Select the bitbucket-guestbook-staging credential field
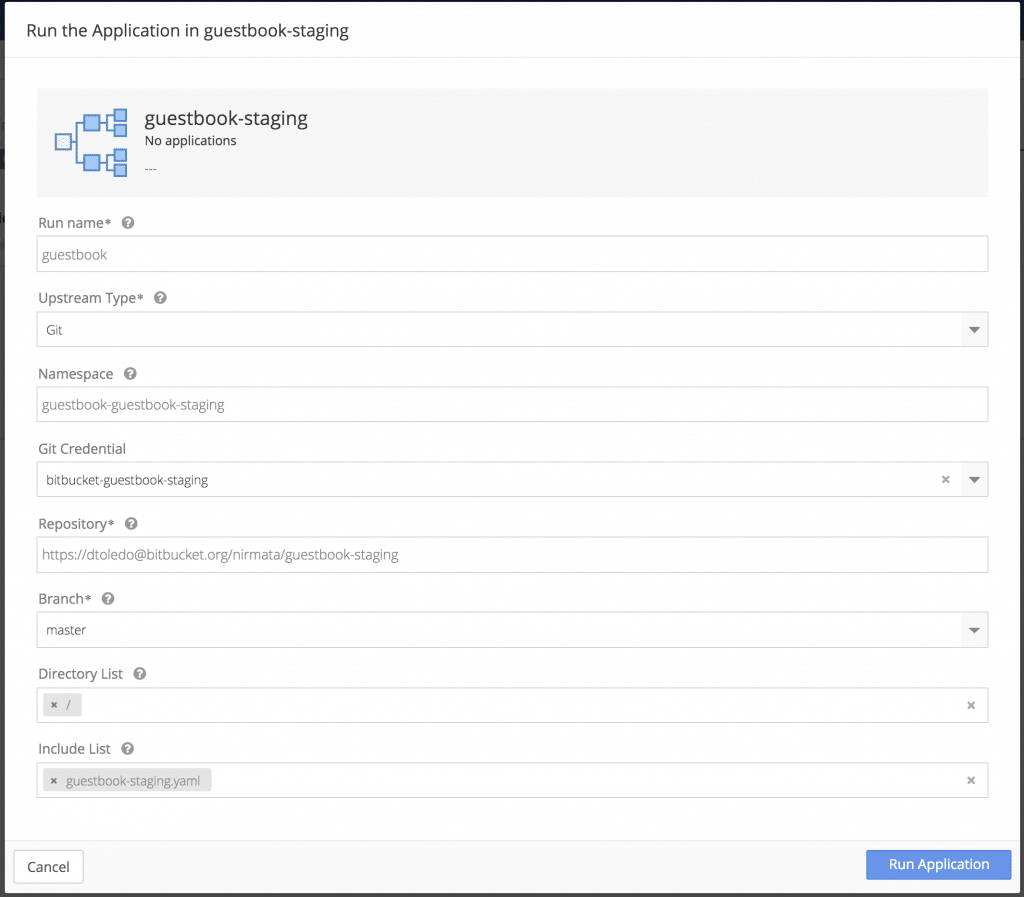Screen dimensions: 1024x897 point(512,480)
